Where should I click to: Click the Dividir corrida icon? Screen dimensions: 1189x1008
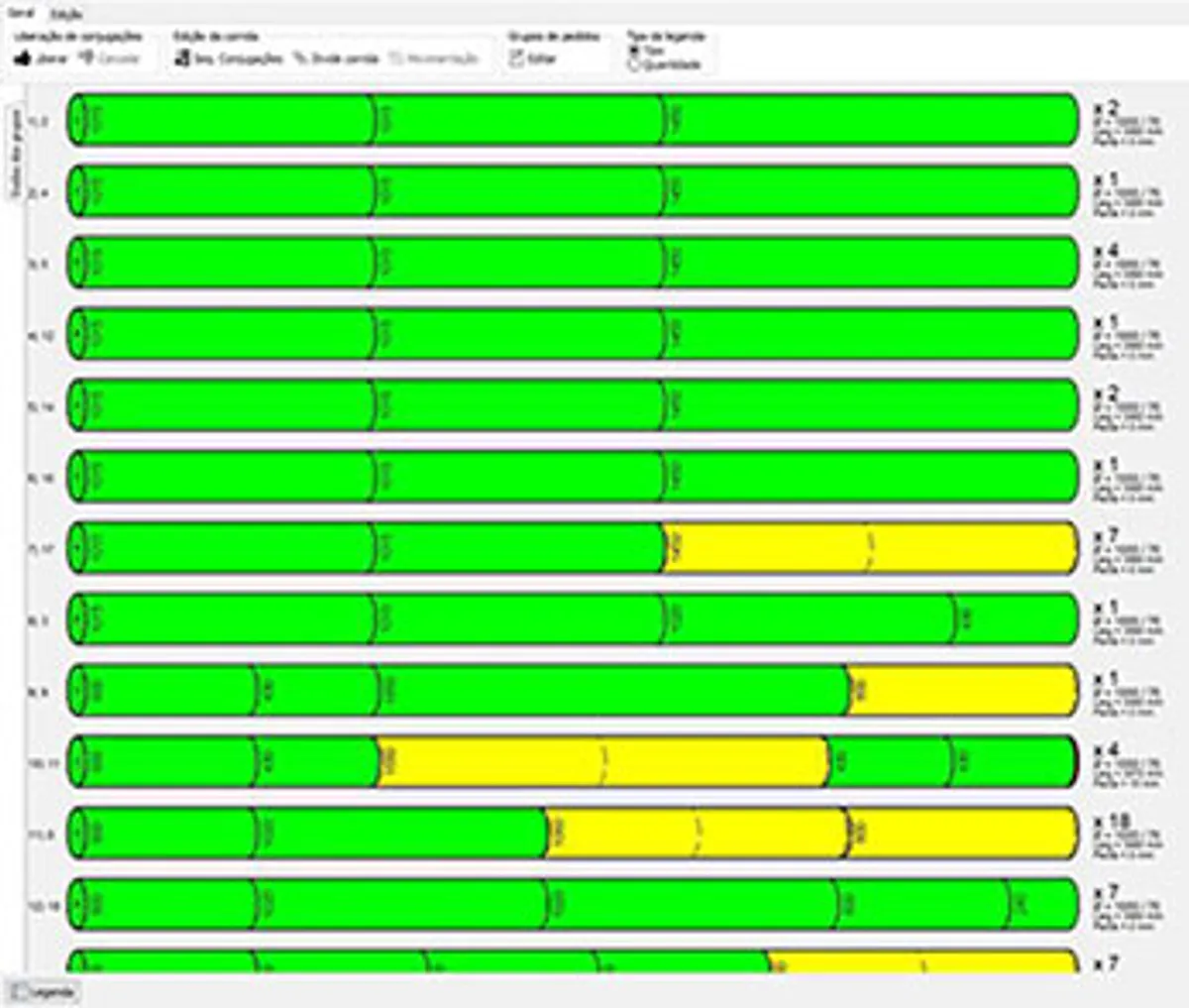point(299,58)
